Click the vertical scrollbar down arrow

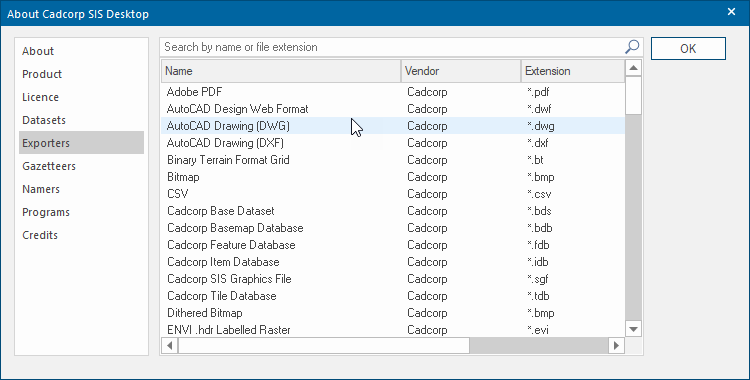click(x=633, y=329)
